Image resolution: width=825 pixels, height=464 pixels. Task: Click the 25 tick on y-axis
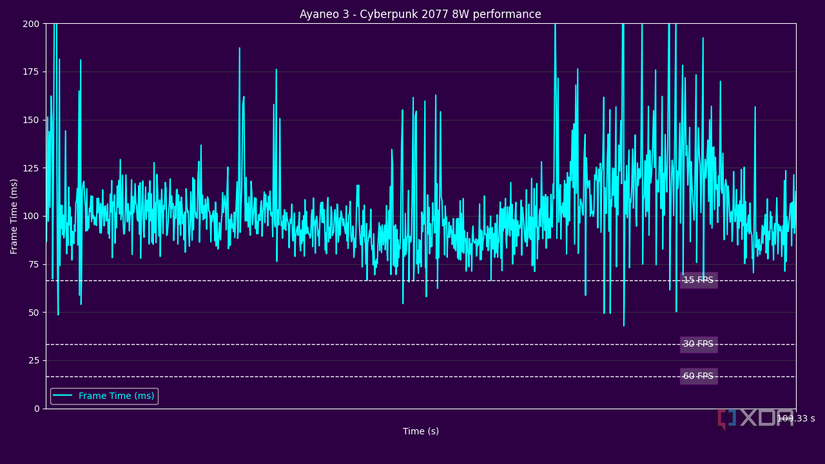(x=34, y=360)
